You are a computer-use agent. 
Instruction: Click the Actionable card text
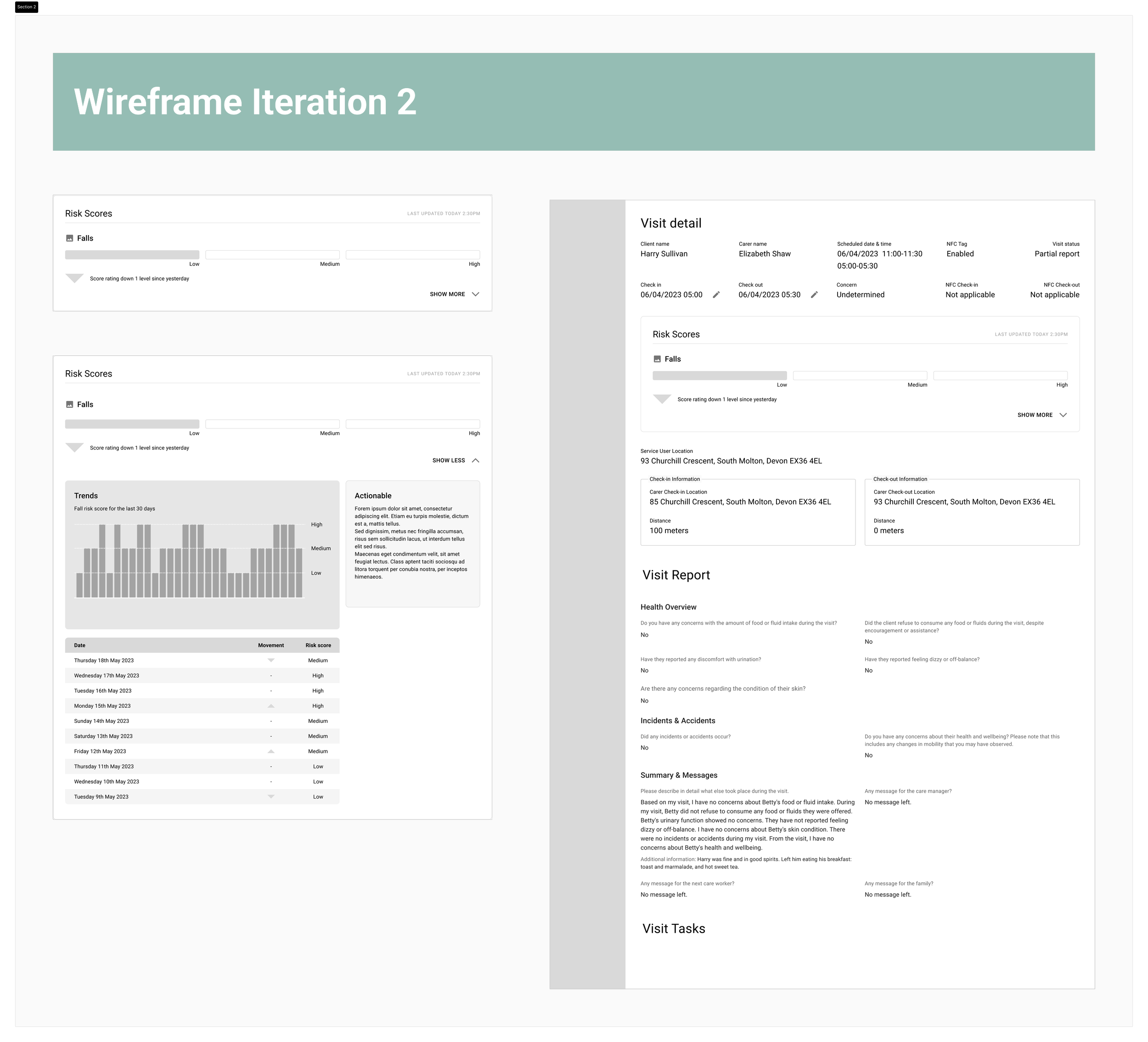click(412, 543)
